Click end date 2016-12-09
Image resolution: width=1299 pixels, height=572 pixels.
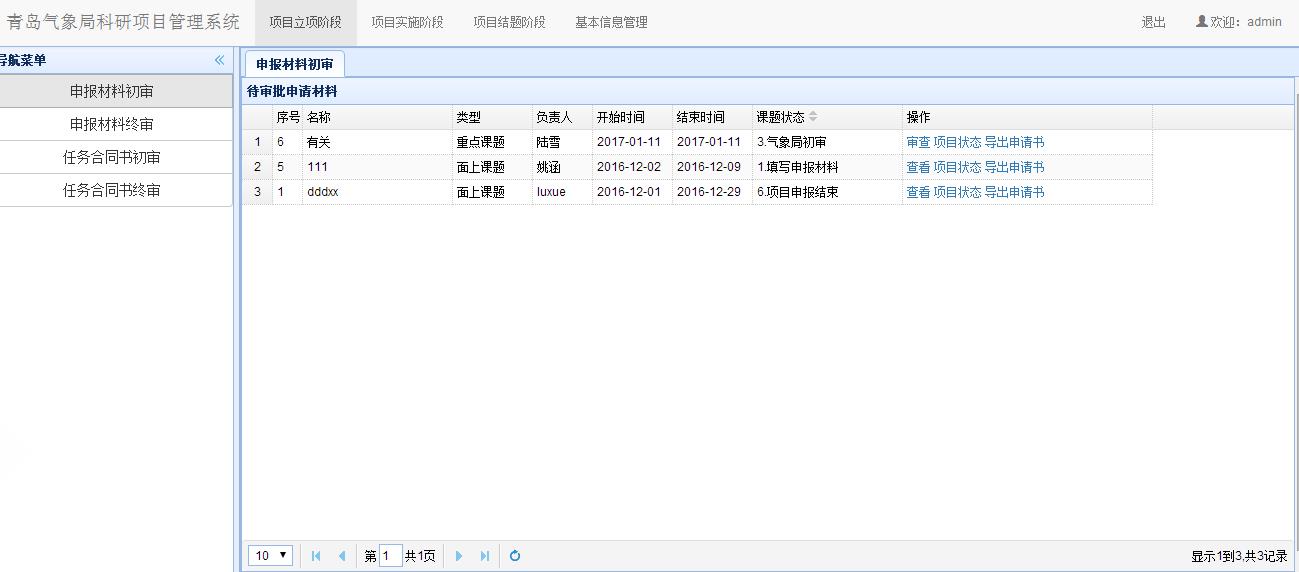tap(712, 167)
